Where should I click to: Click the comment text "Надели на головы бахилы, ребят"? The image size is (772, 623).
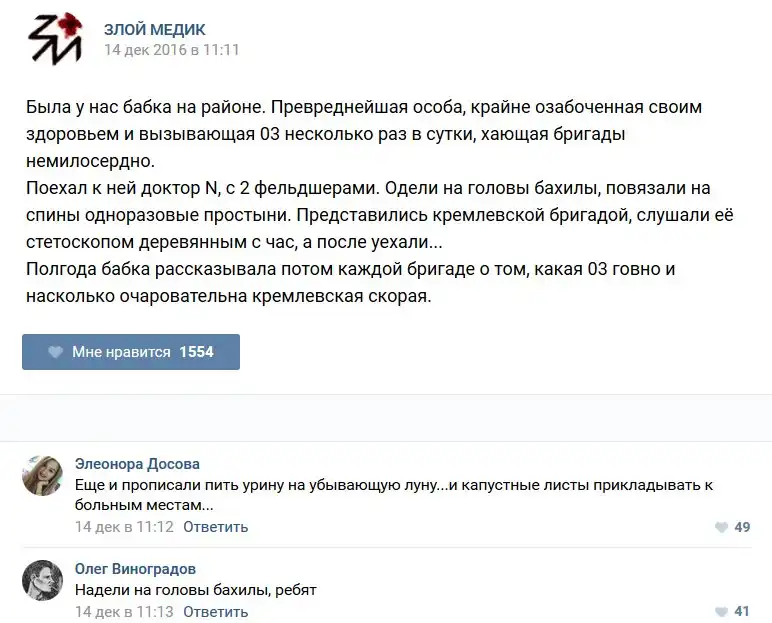195,590
